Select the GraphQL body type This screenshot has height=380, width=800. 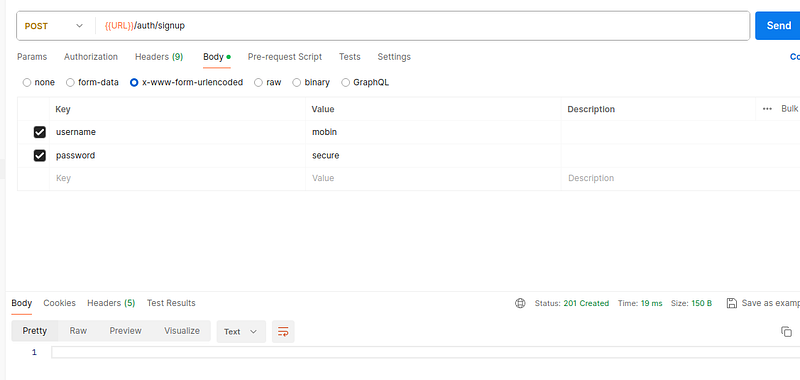[x=365, y=82]
